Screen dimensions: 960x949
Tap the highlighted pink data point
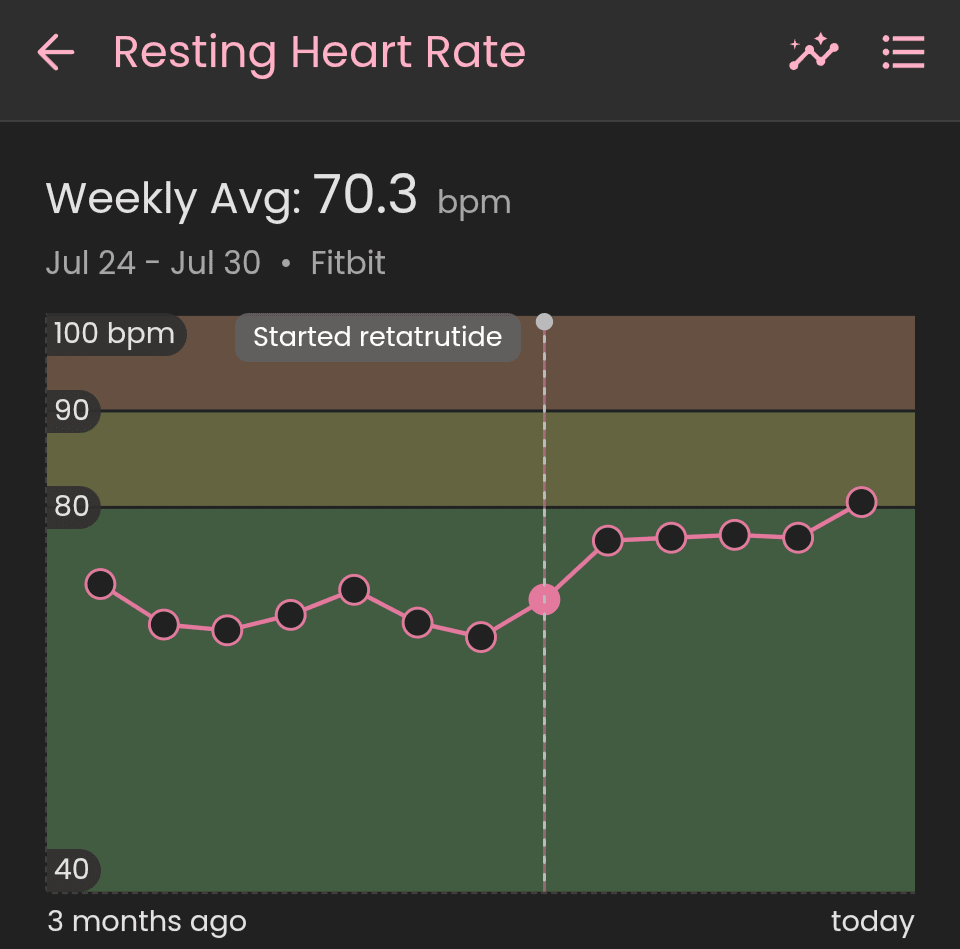click(x=544, y=600)
